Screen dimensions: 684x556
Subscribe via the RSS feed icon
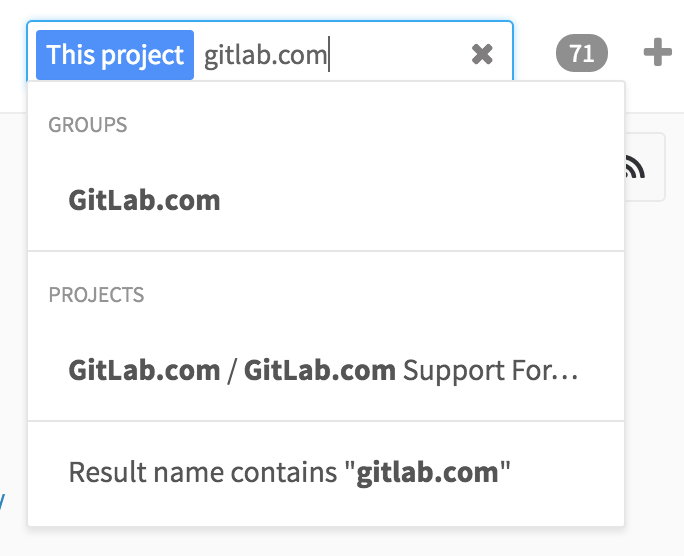click(x=635, y=167)
